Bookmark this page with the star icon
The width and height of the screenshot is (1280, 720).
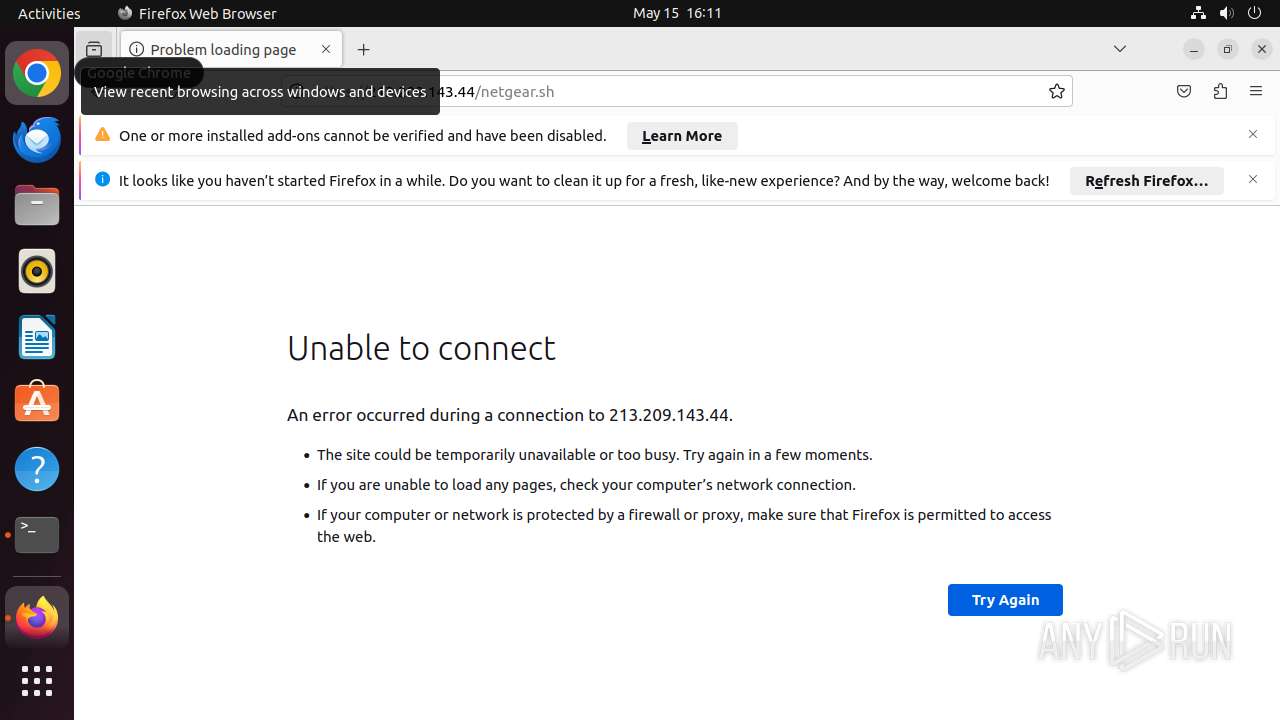coord(1057,92)
